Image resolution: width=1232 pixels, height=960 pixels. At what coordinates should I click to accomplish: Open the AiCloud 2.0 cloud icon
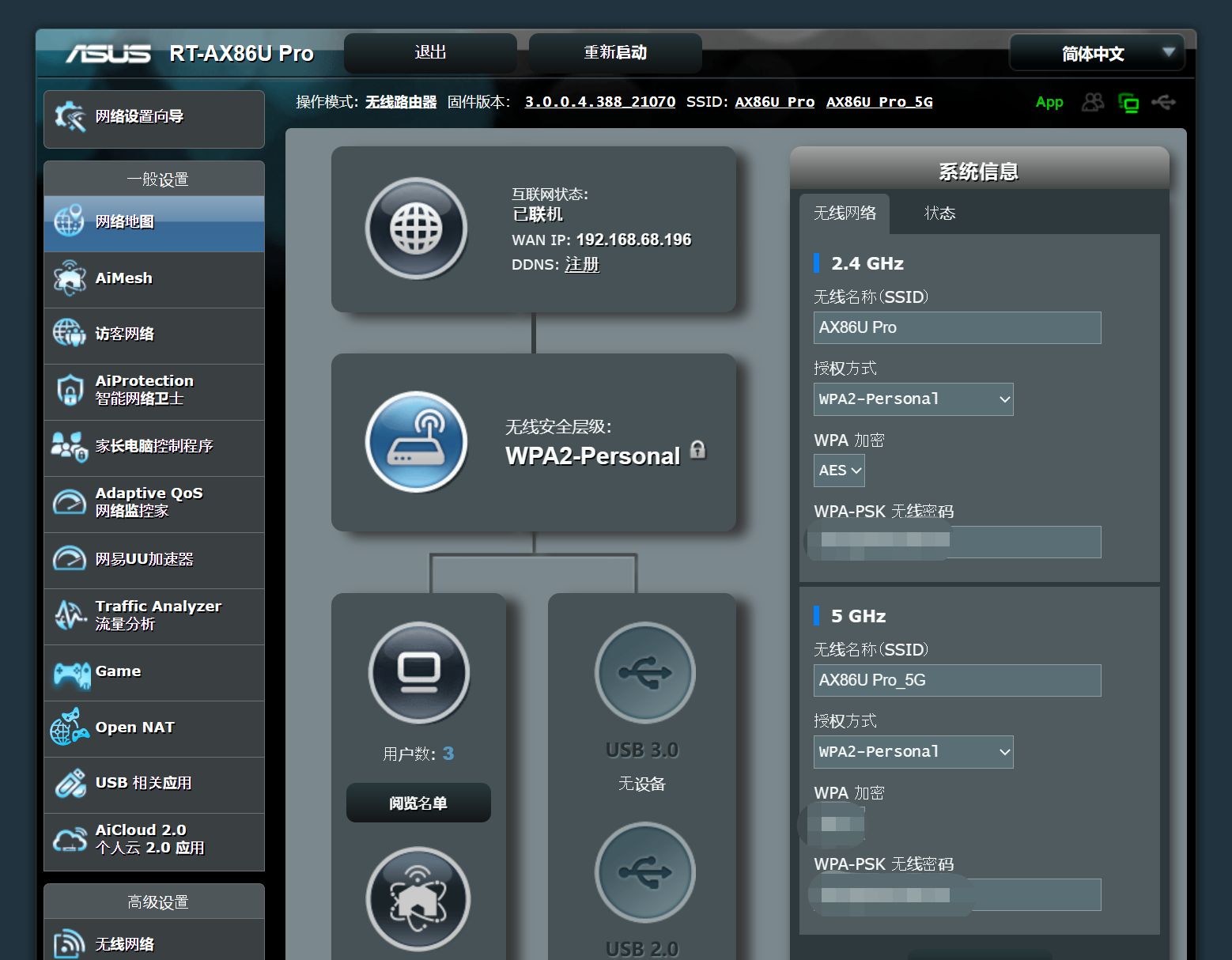click(x=70, y=839)
